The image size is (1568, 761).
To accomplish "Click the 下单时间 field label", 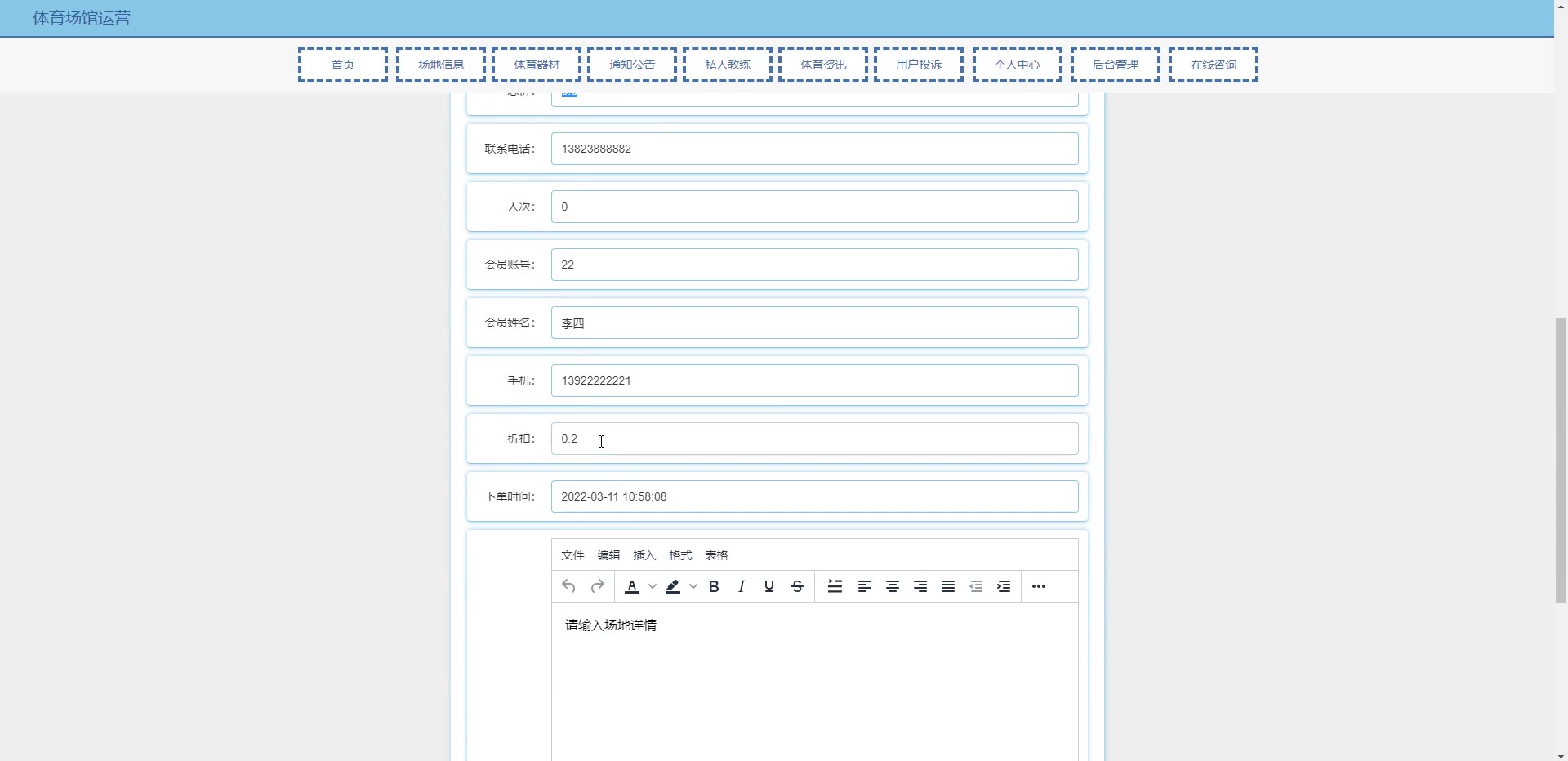I will (510, 496).
